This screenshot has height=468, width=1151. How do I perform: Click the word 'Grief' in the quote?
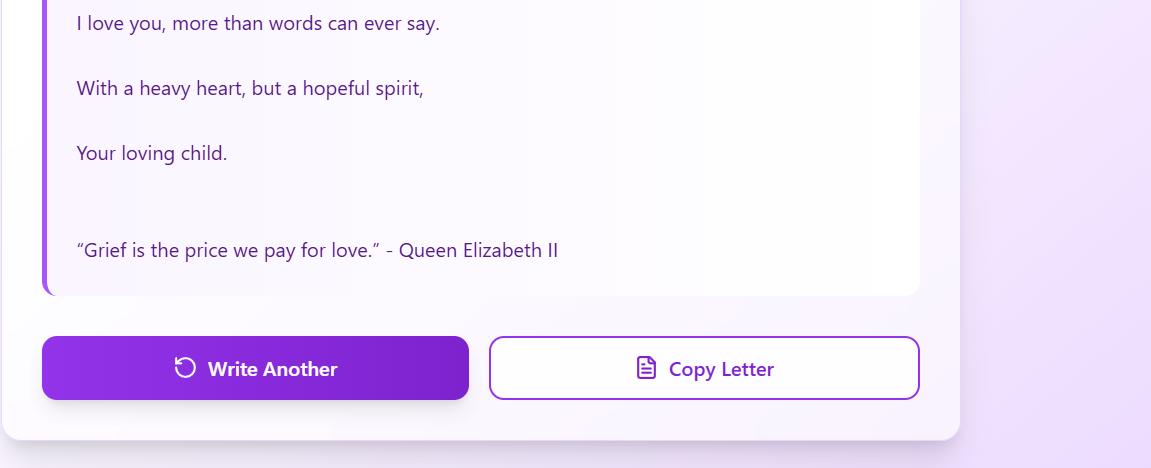click(102, 250)
